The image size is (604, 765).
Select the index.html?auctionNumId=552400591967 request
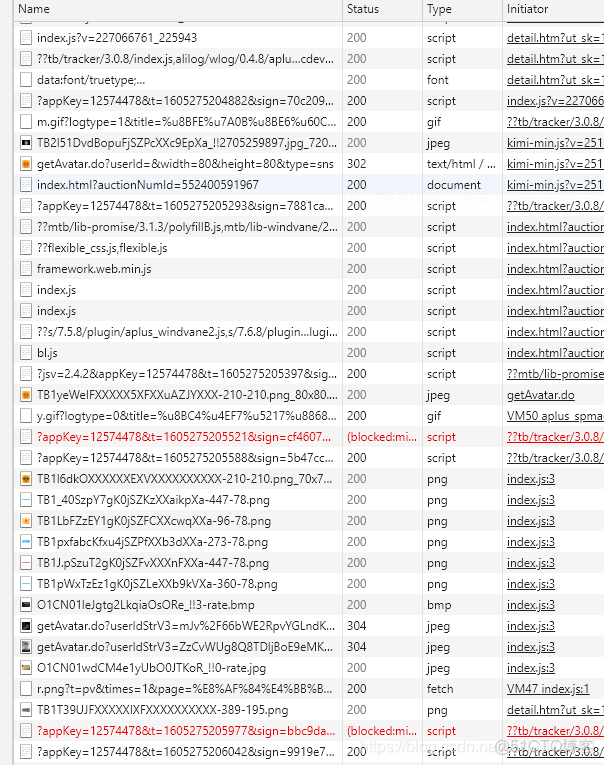point(148,185)
